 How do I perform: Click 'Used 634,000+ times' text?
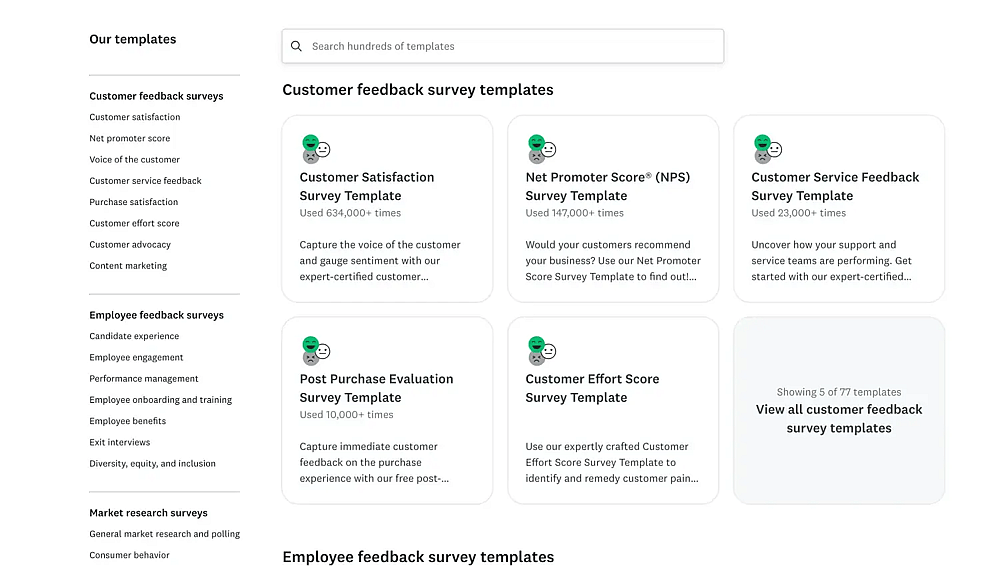click(350, 213)
